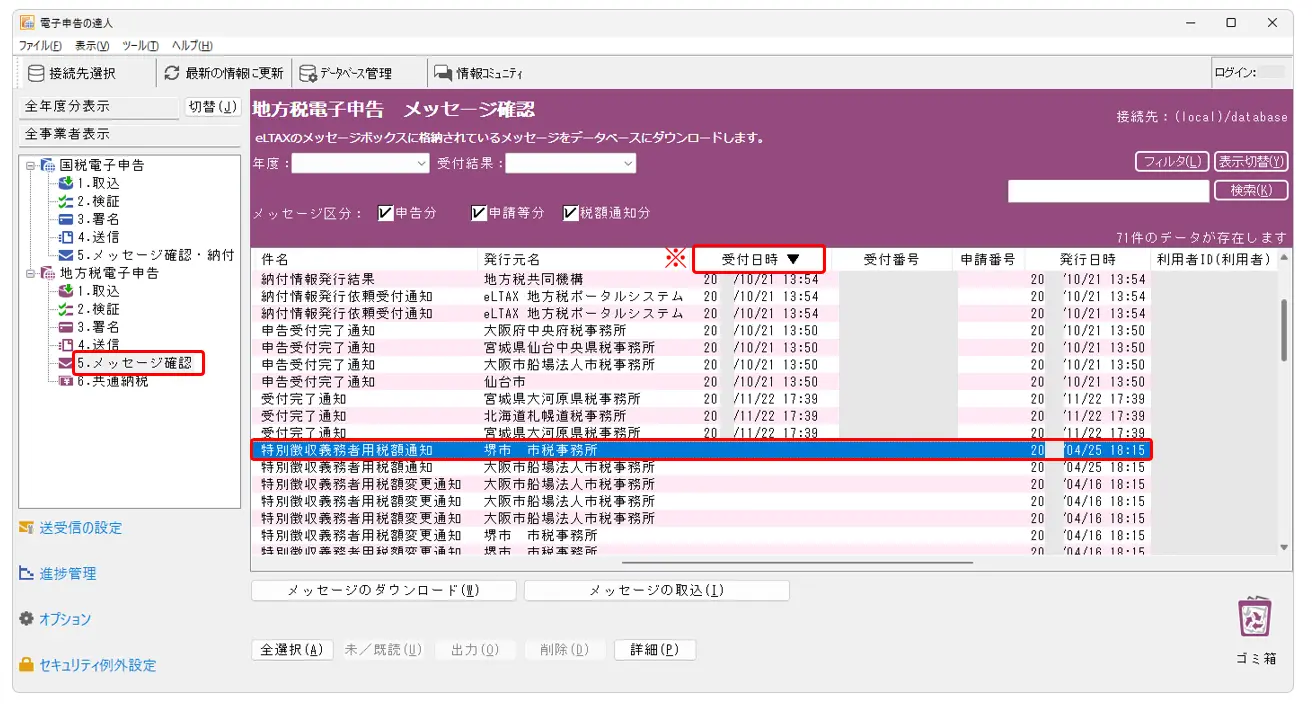Click メッセージのダウンロード button

(x=383, y=590)
